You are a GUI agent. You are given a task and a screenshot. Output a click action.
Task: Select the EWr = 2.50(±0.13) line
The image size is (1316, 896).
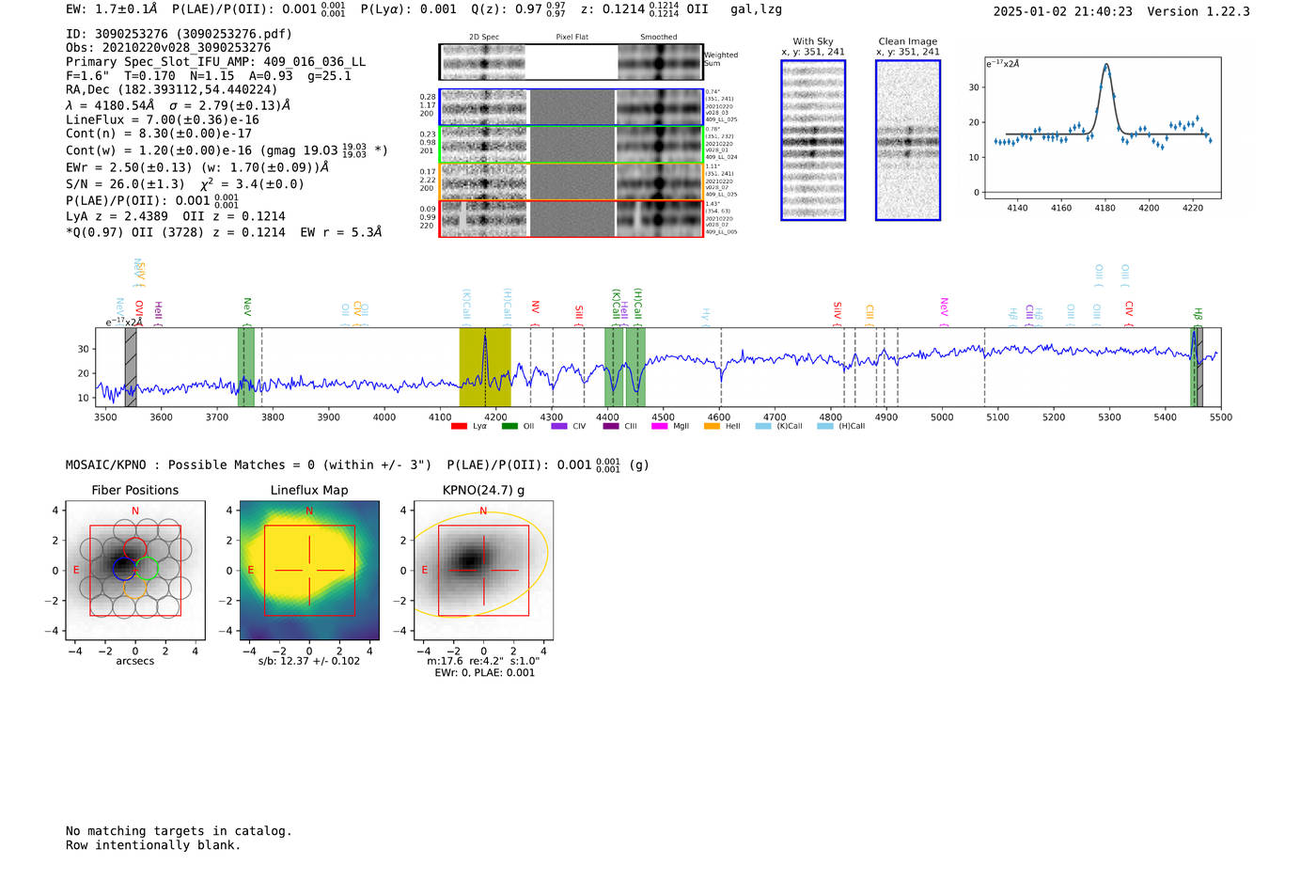coord(197,167)
